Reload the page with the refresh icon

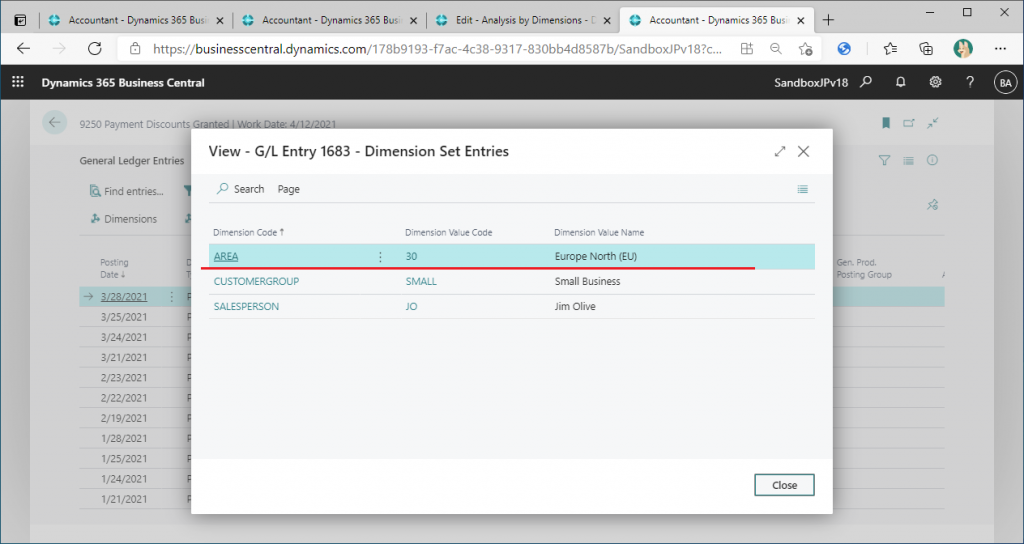(x=95, y=48)
